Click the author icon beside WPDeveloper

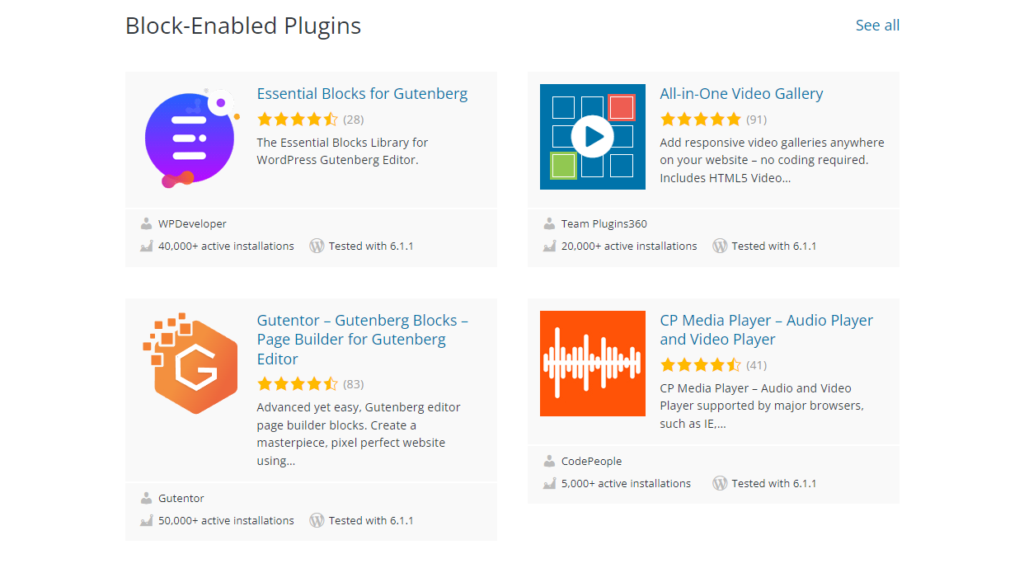pyautogui.click(x=147, y=224)
